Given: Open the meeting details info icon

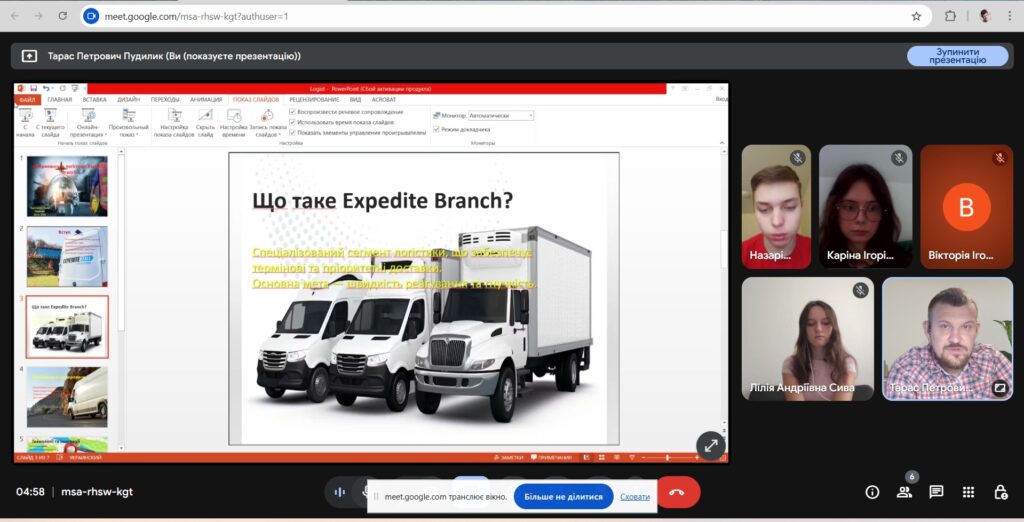Looking at the screenshot, I should (872, 492).
